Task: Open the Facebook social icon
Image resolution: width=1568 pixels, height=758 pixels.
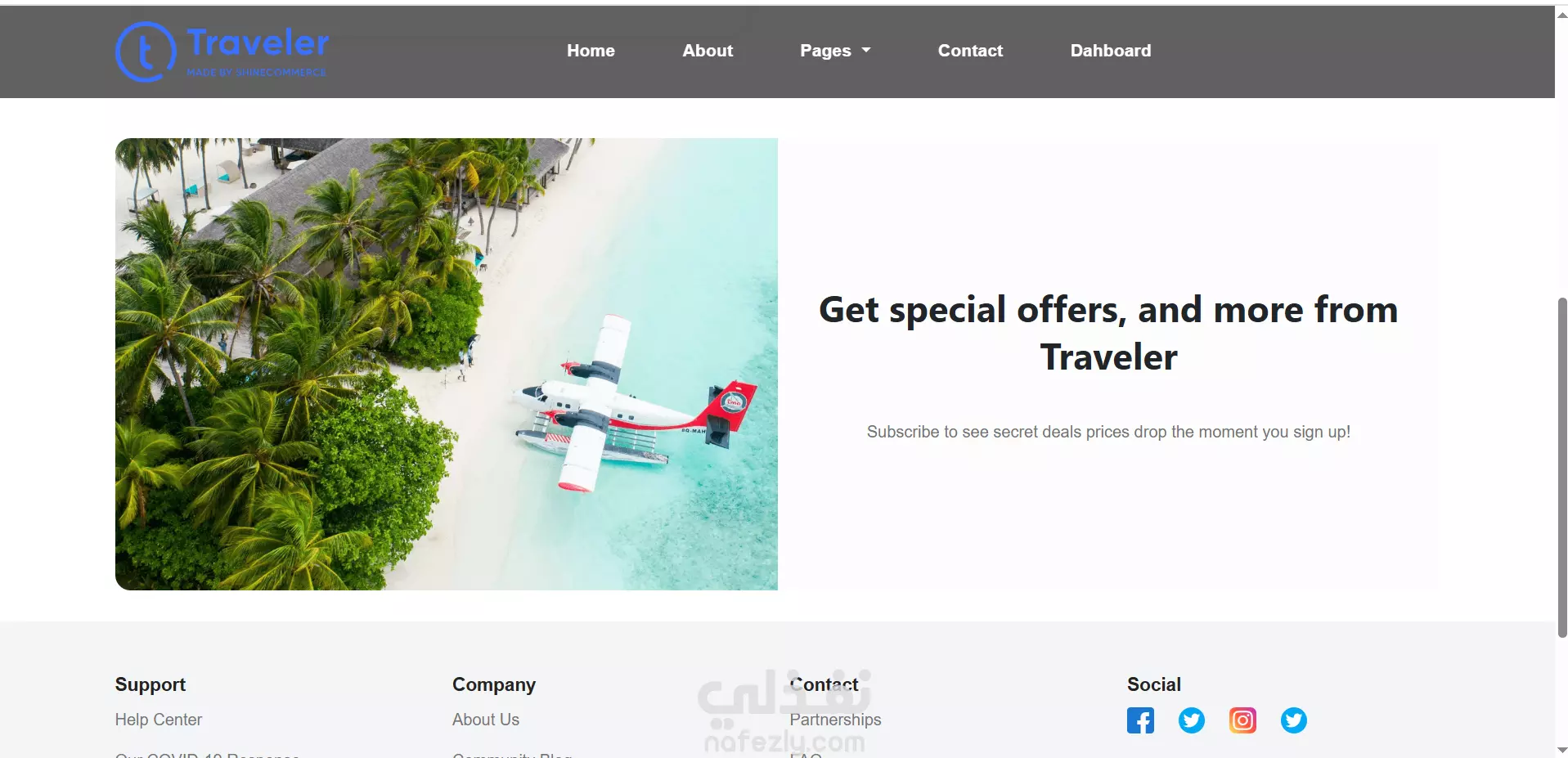Action: pyautogui.click(x=1140, y=720)
